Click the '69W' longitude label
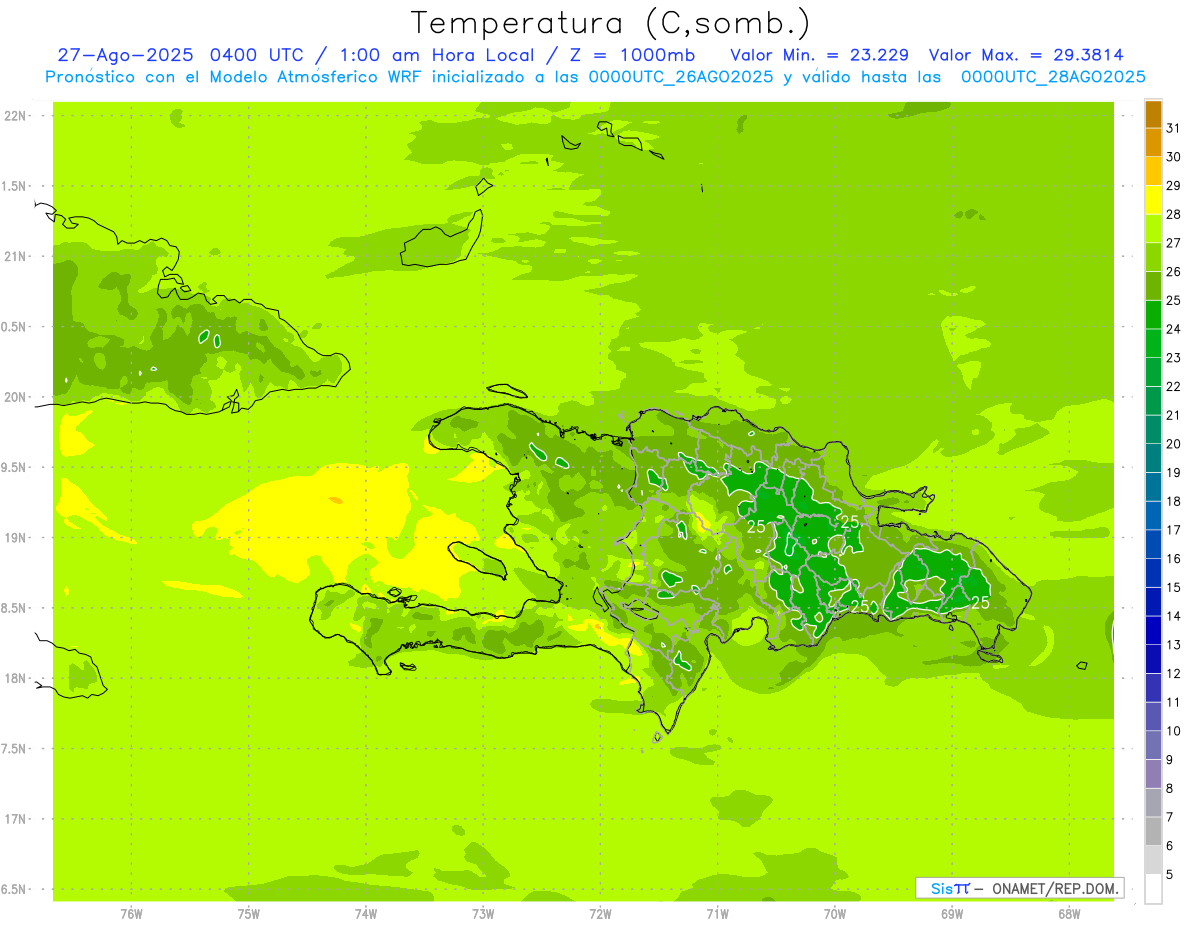 click(952, 914)
